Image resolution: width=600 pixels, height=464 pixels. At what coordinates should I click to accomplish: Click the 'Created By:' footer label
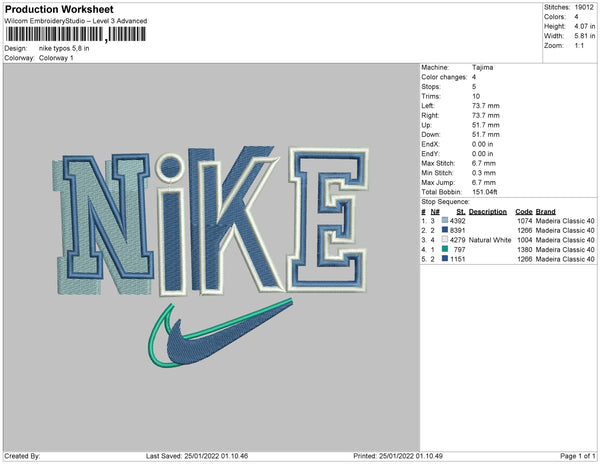point(22,456)
